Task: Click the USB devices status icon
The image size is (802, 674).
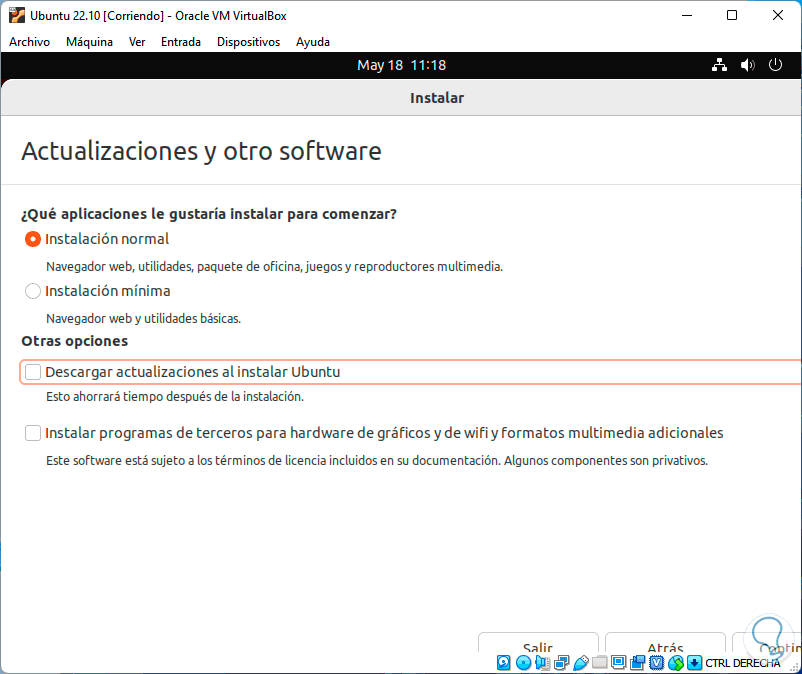Action: point(581,663)
